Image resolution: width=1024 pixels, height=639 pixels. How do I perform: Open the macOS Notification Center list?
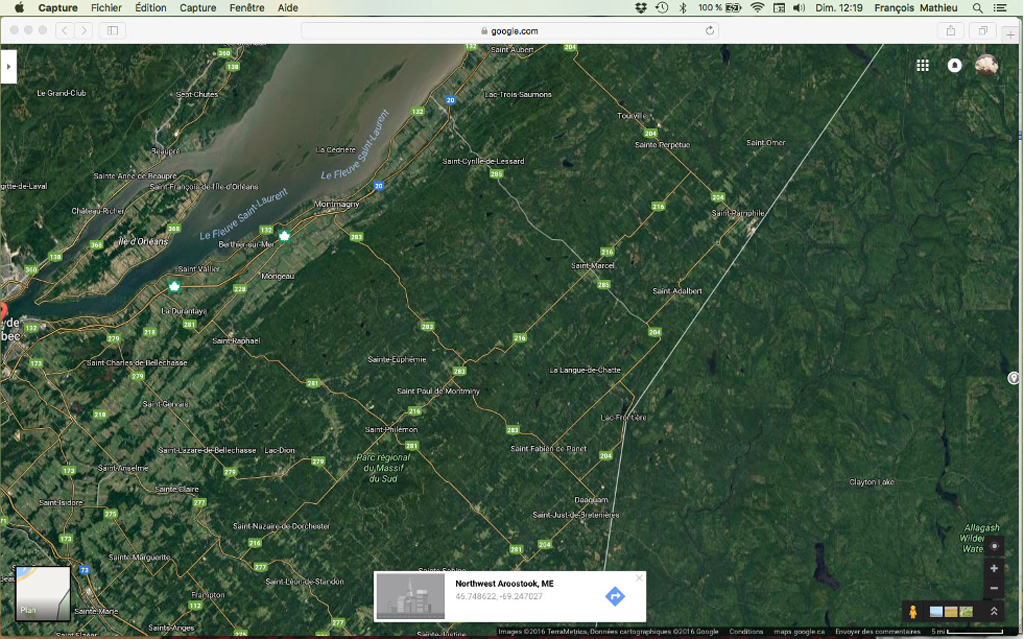coord(1000,8)
